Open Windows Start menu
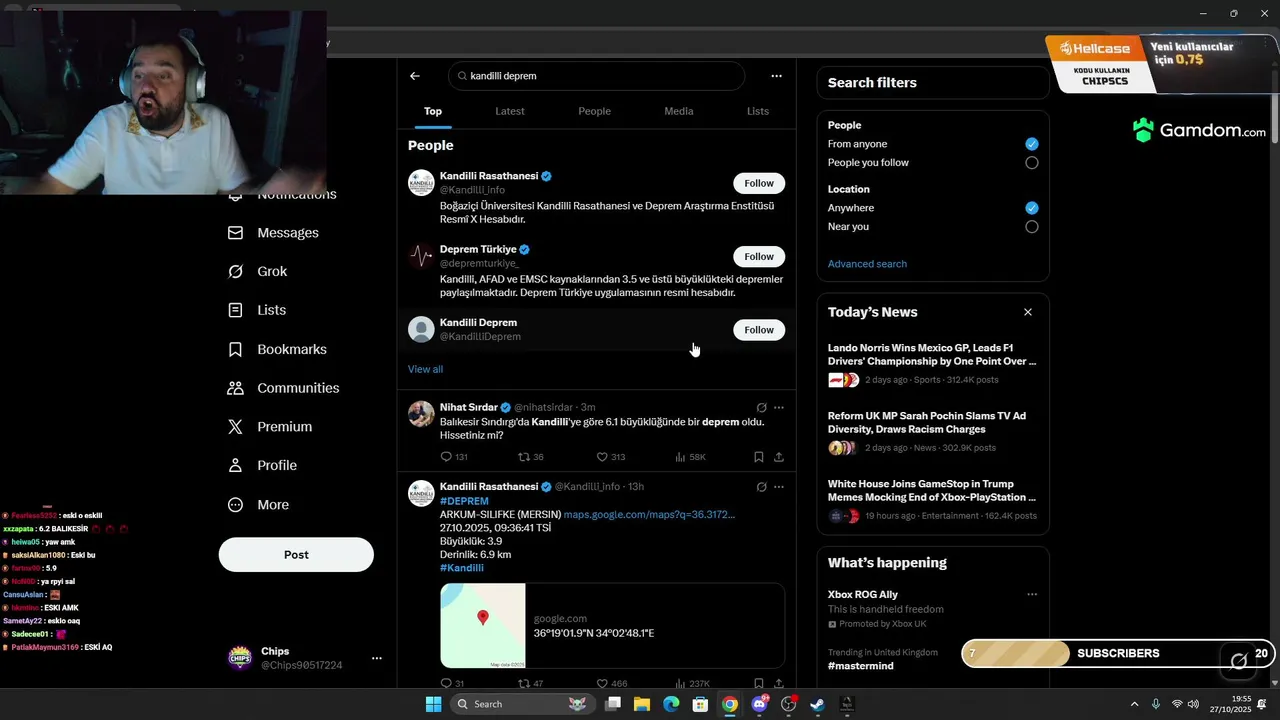Screen dimensions: 1280x720 pyautogui.click(x=433, y=704)
